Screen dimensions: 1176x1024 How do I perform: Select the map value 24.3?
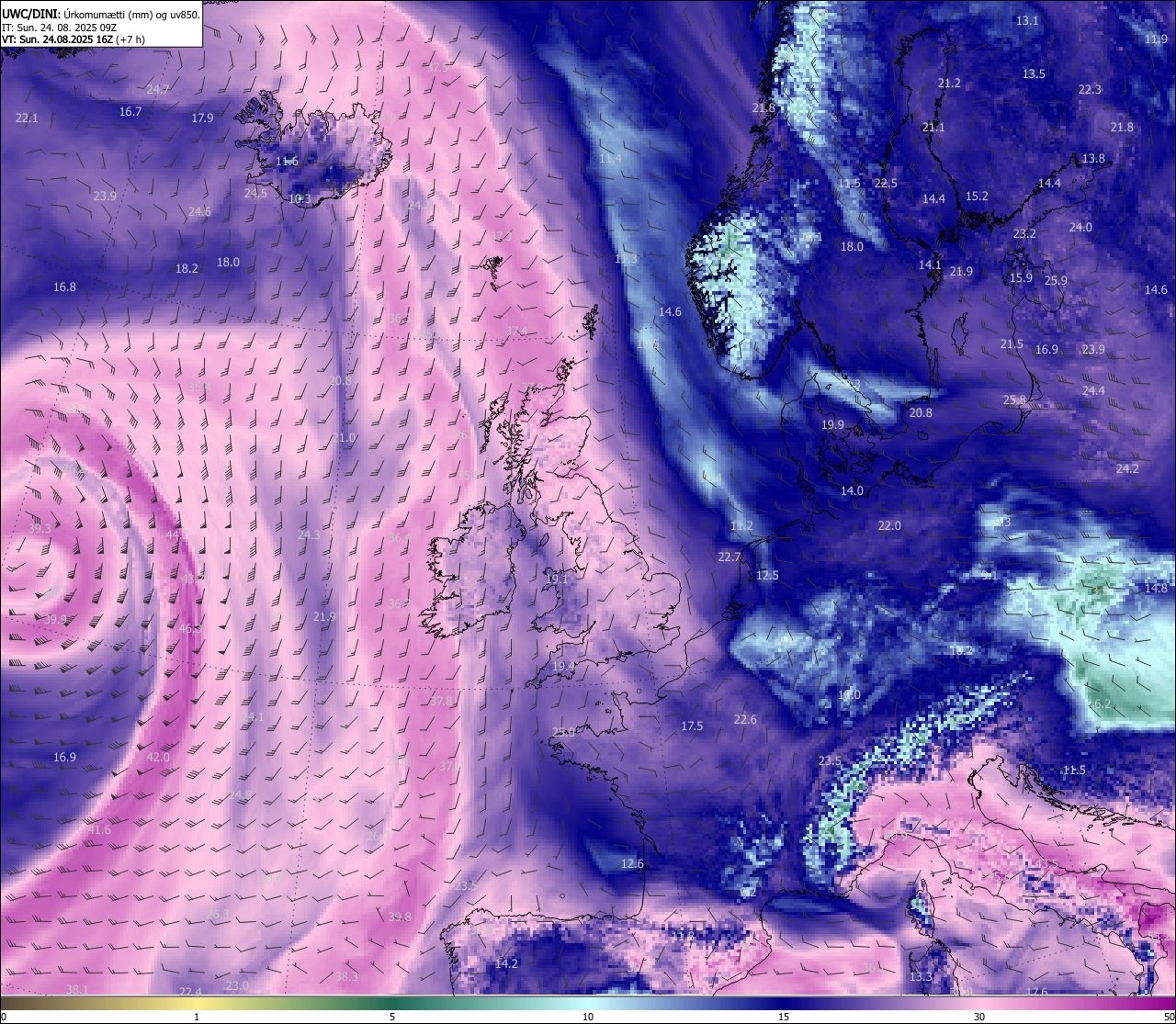[310, 535]
